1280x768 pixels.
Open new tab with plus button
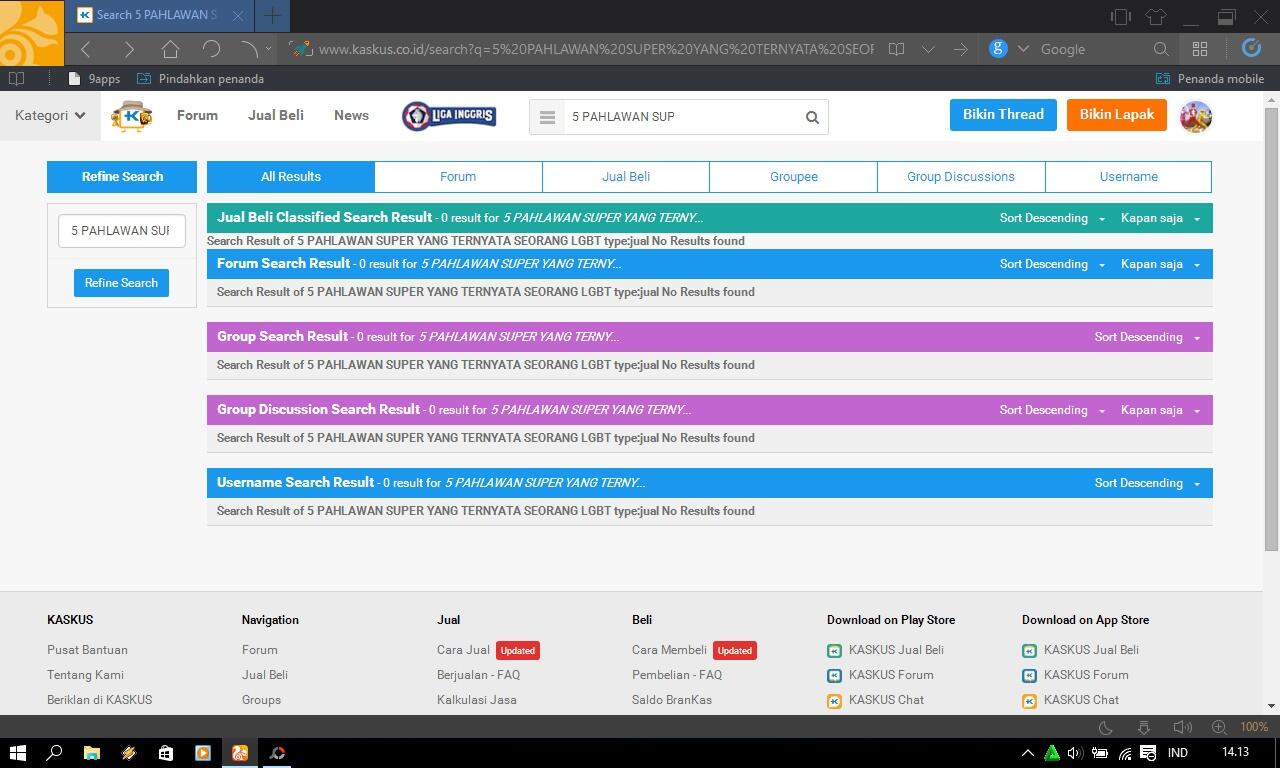coord(272,15)
